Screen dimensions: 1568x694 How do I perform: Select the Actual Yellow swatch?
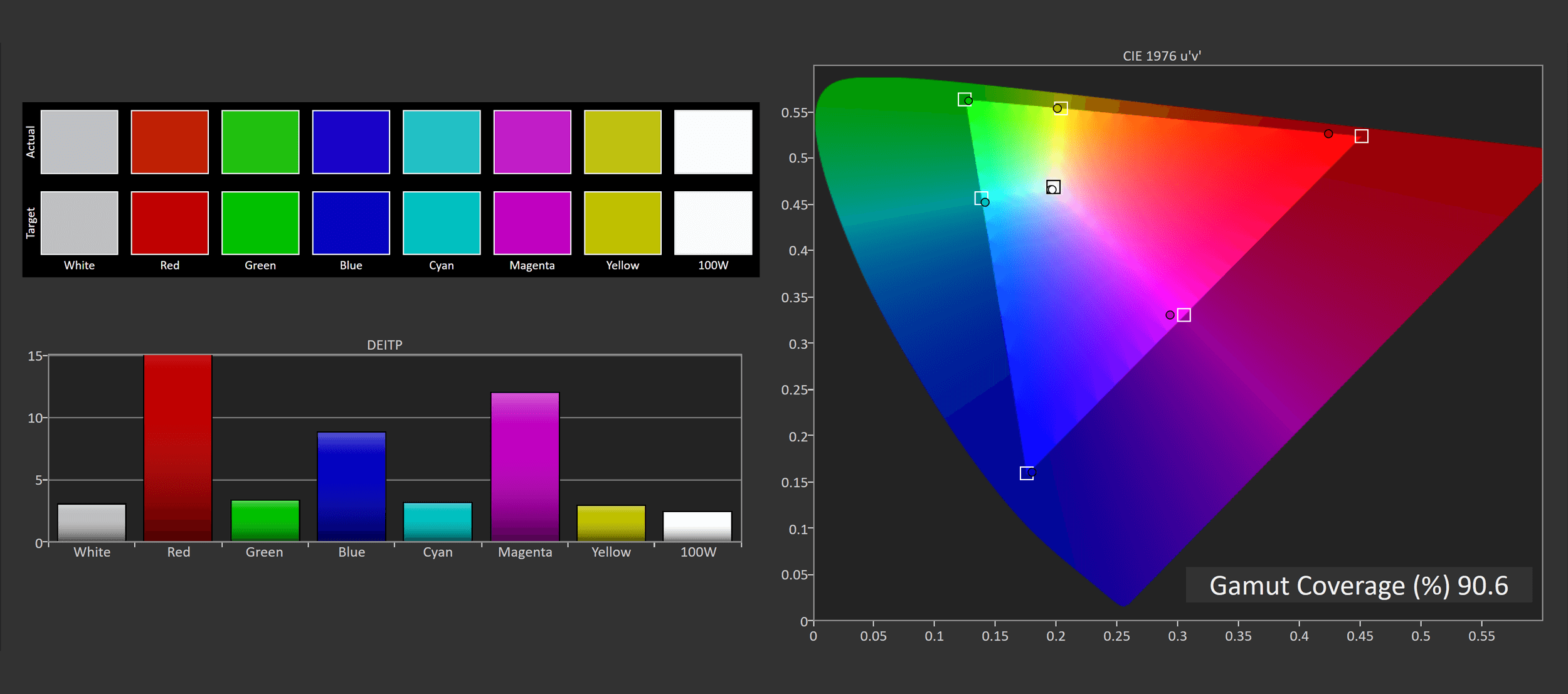click(x=622, y=142)
